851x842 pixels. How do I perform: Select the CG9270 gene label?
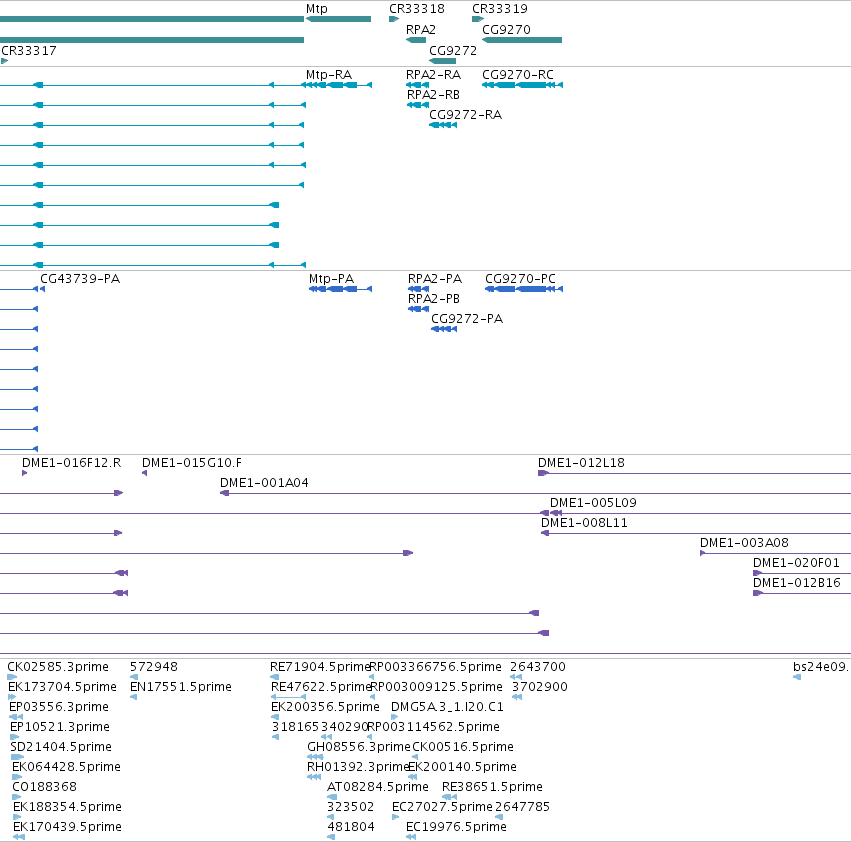click(506, 30)
